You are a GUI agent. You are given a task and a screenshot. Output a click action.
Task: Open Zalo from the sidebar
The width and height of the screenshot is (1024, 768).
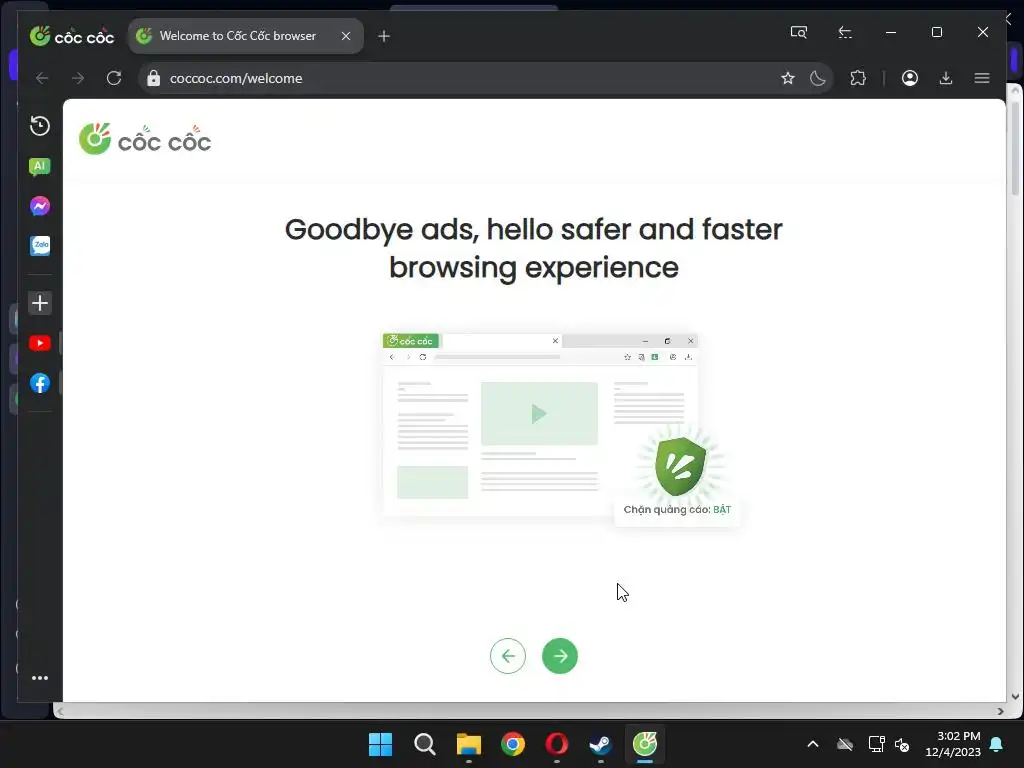[40, 246]
